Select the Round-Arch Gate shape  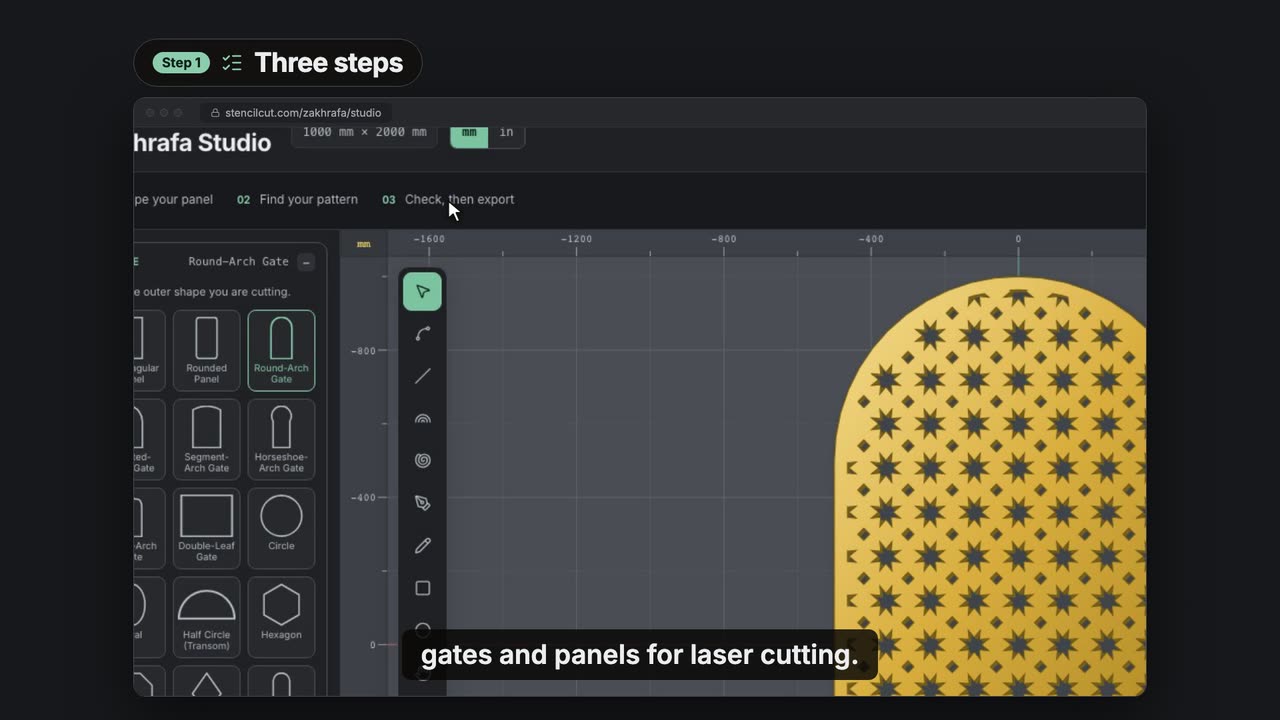281,350
